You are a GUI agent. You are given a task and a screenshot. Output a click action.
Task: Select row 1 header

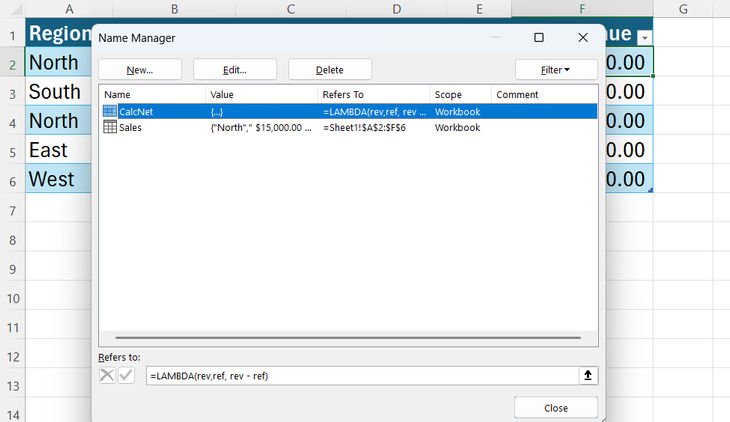[13, 35]
